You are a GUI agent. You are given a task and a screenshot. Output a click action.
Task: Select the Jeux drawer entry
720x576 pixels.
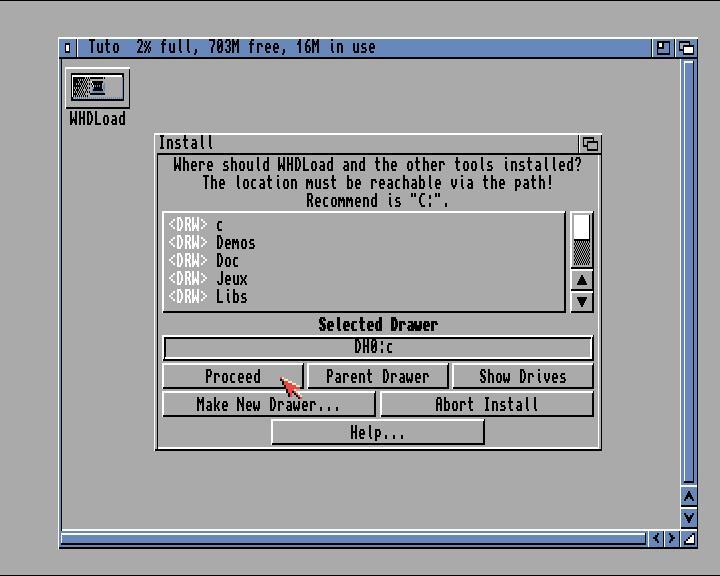click(364, 278)
